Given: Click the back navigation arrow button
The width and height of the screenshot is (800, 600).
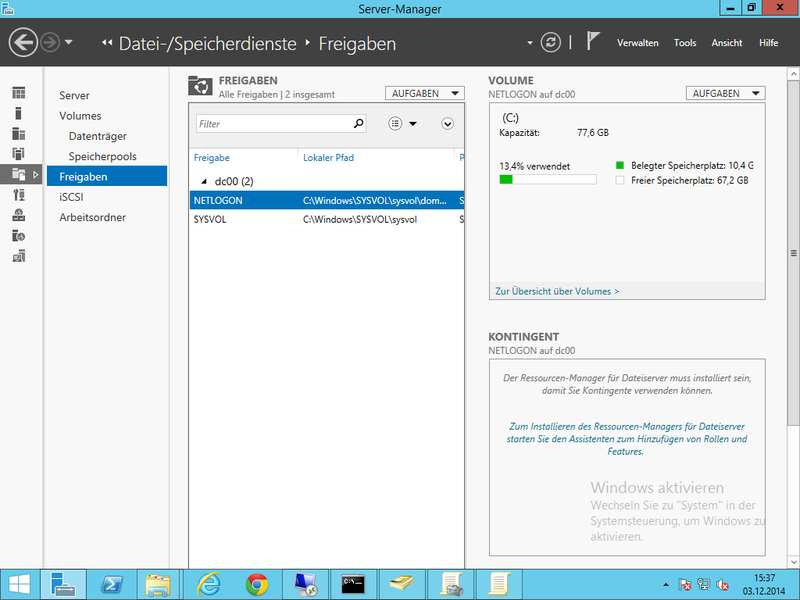Looking at the screenshot, I should click(23, 42).
